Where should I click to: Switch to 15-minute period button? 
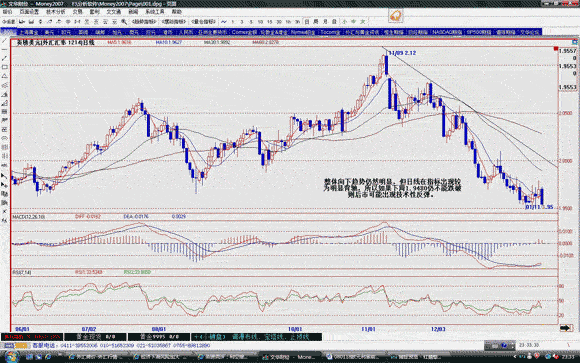pyautogui.click(x=270, y=22)
